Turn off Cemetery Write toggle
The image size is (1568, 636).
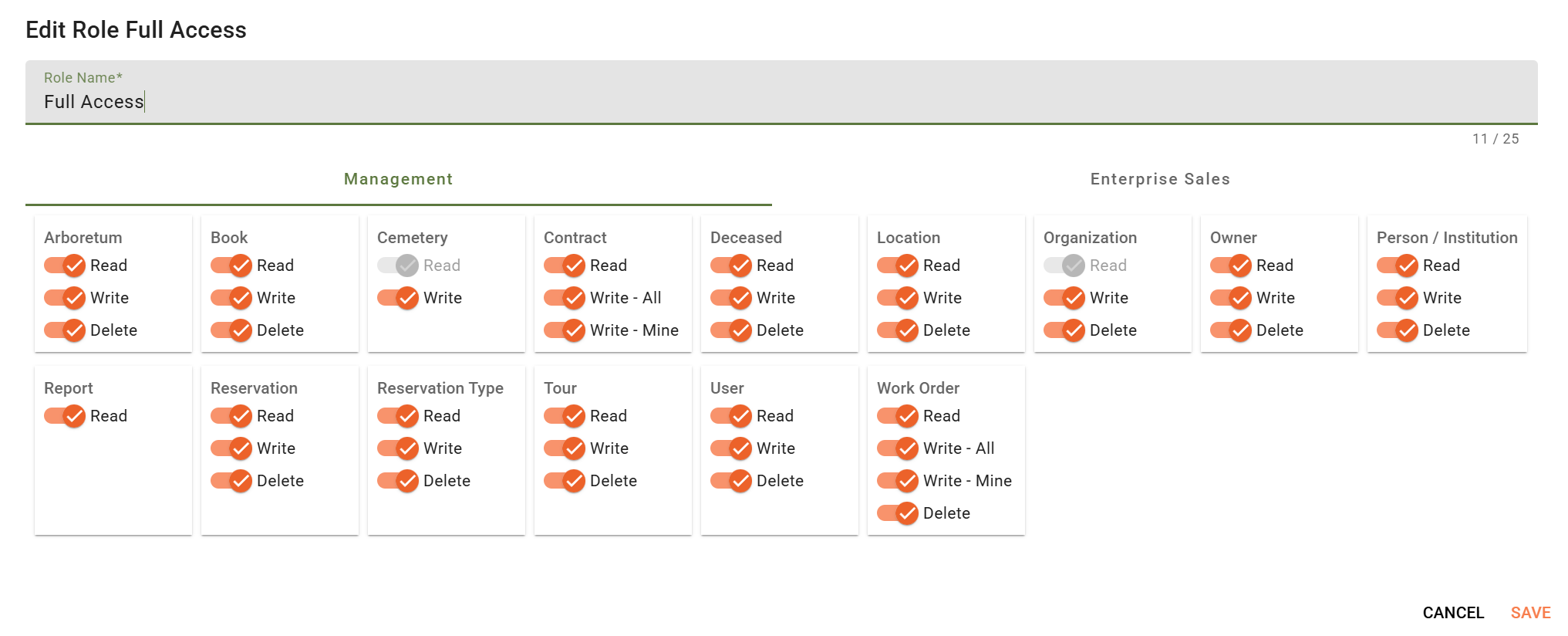point(399,298)
